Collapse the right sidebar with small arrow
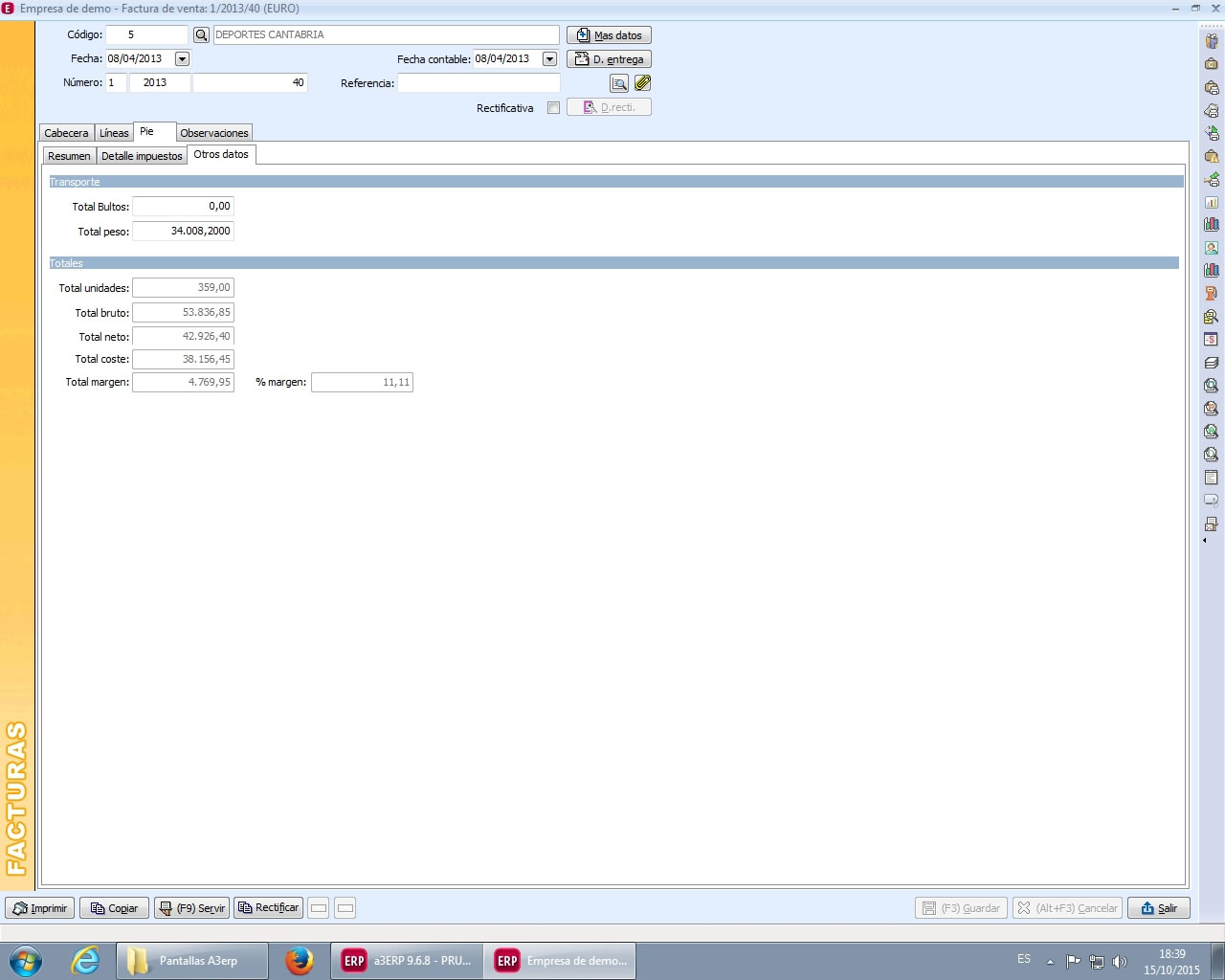Viewport: 1225px width, 980px height. [1204, 541]
